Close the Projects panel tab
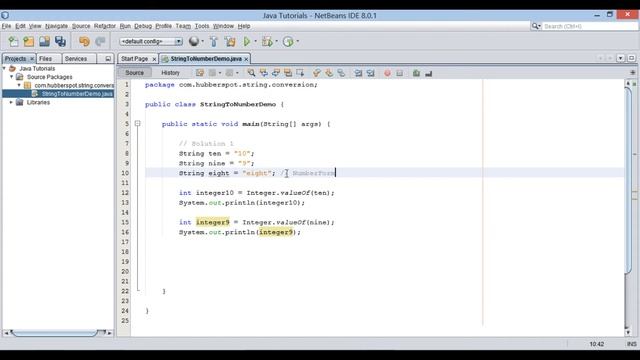 pos(32,59)
